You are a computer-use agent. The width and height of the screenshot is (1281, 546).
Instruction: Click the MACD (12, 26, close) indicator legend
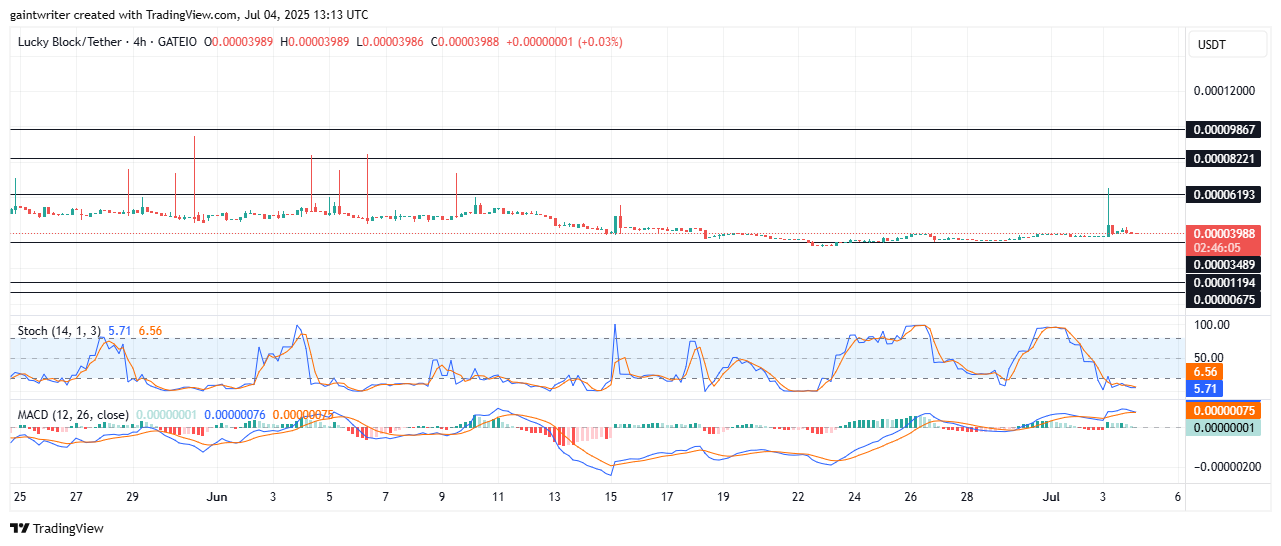click(73, 413)
